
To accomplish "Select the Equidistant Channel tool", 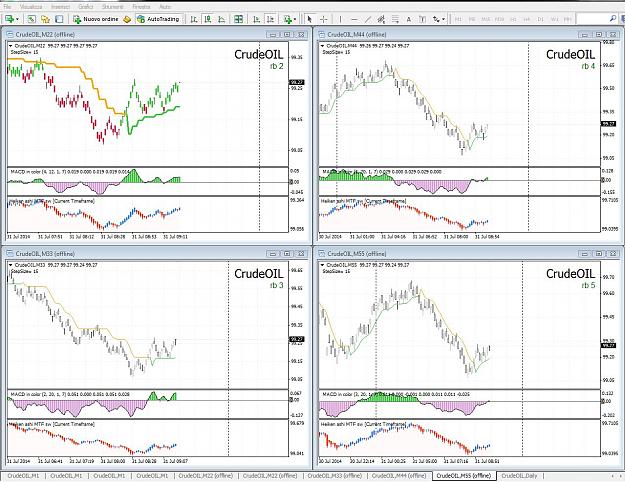I will tap(381, 19).
